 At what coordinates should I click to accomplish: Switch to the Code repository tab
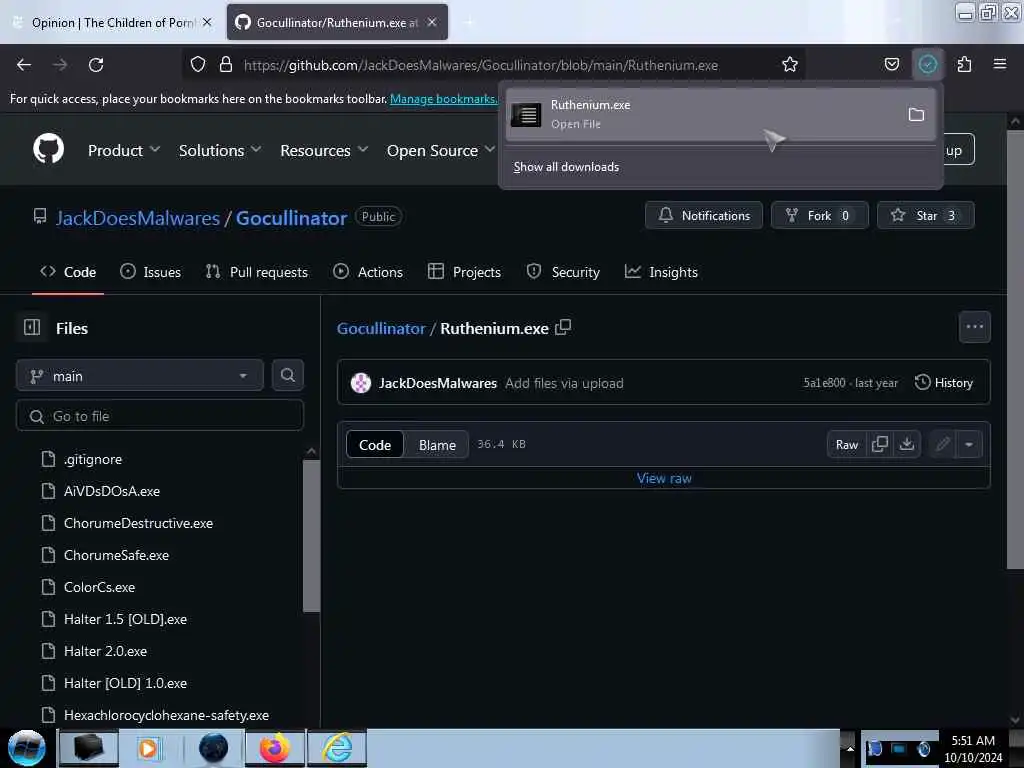tap(68, 272)
